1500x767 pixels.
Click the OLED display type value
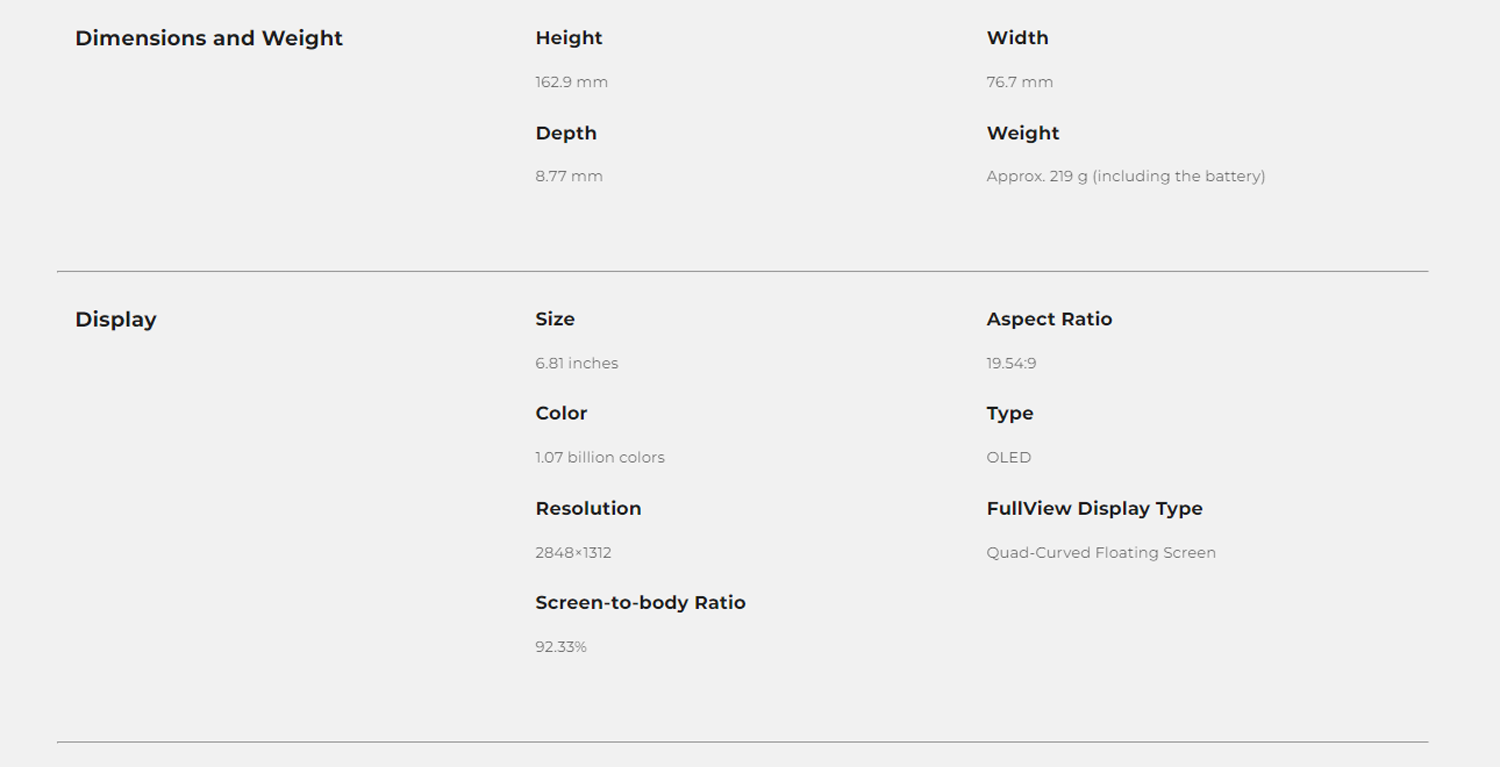click(x=1008, y=457)
